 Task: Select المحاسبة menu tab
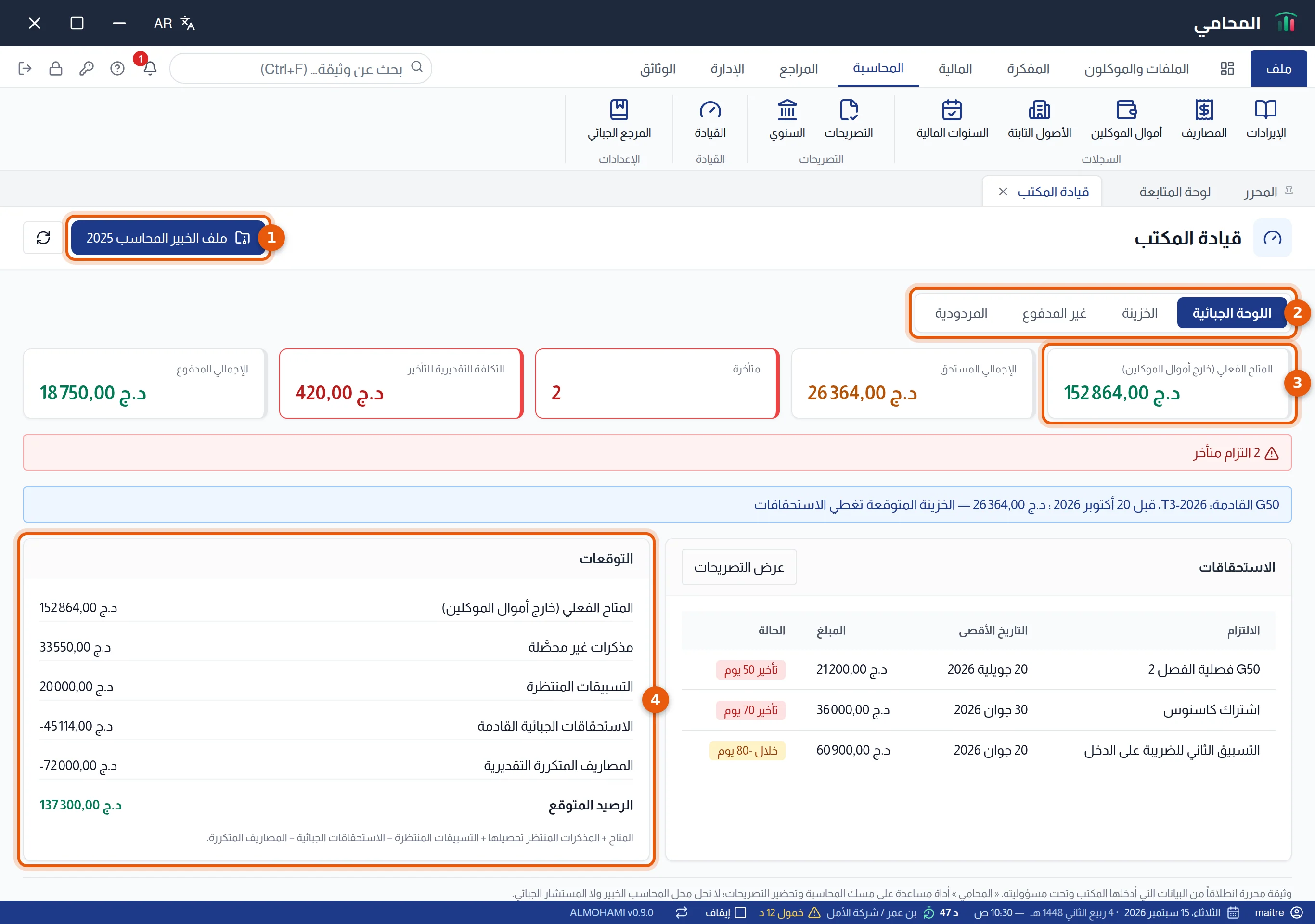tap(878, 68)
